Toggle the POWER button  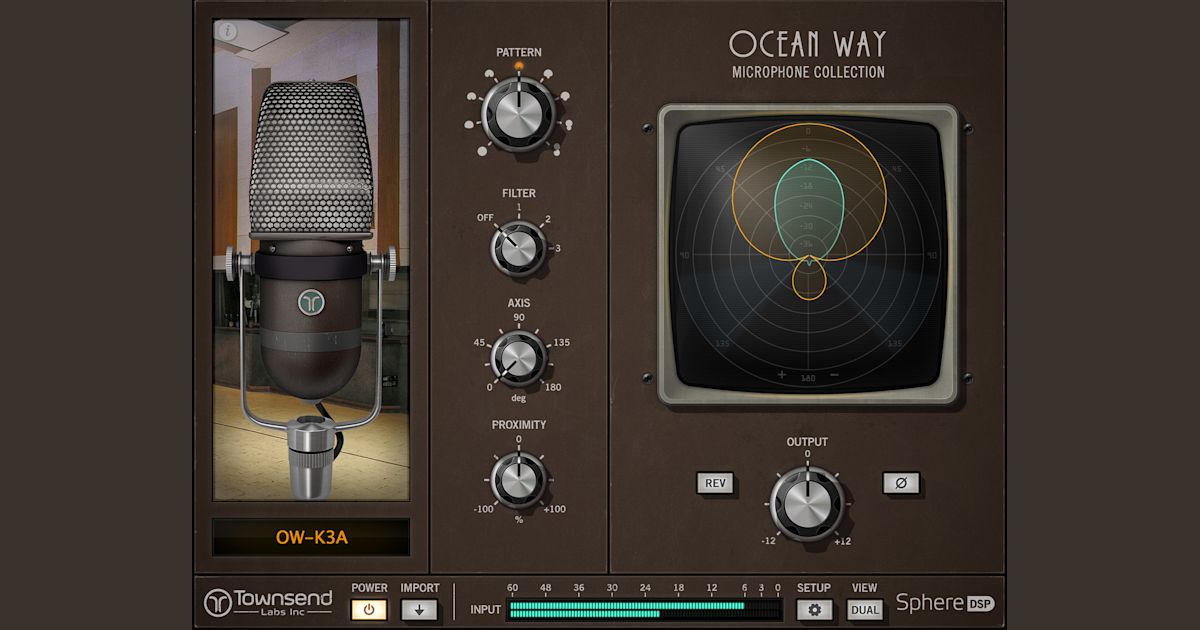tap(369, 609)
